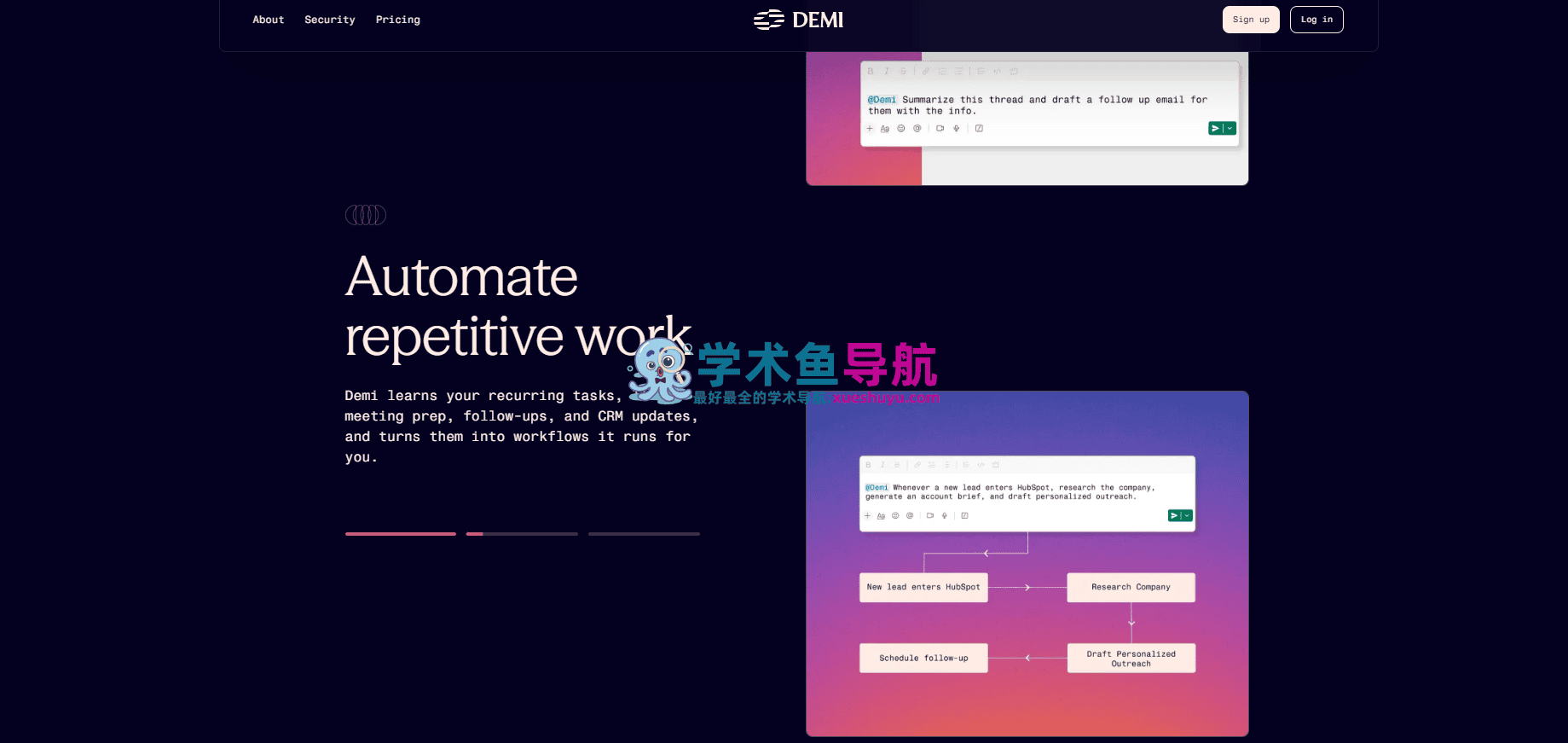Click the 'Demi learns your recurring tasks' paragraph

[x=521, y=427]
